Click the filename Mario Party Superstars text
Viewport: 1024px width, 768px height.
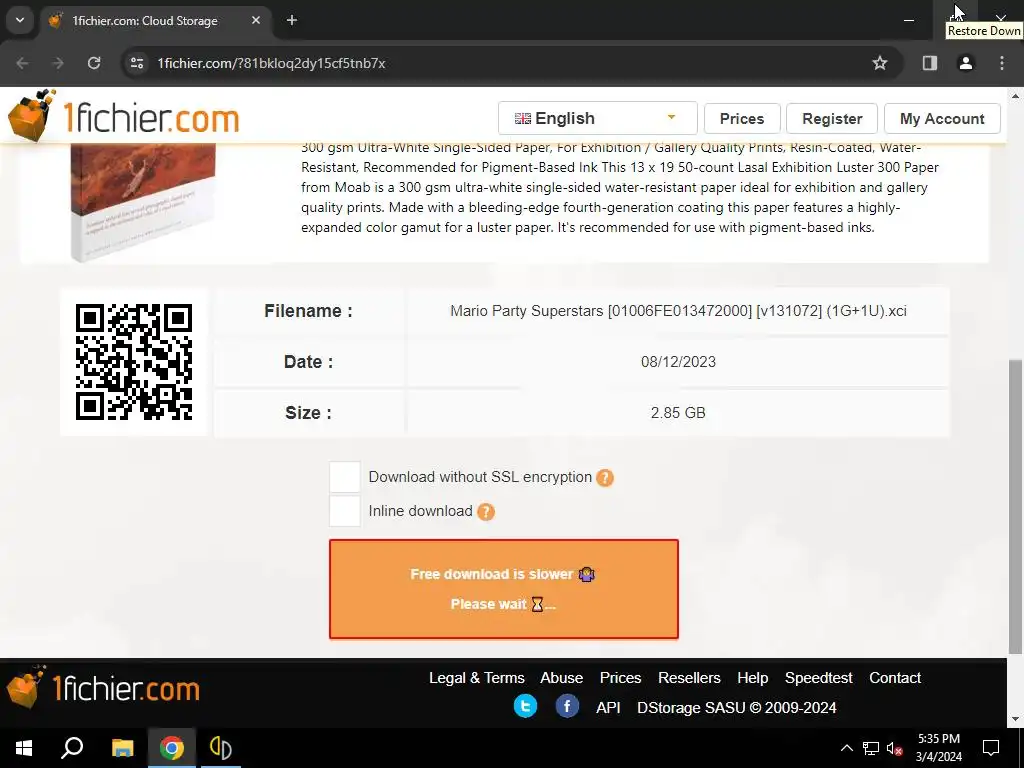coord(678,311)
